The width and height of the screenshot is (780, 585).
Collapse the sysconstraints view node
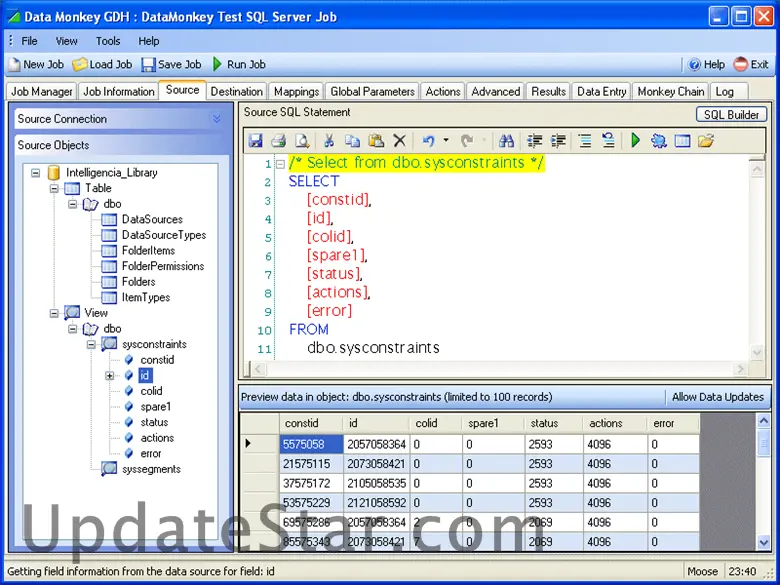pos(91,344)
